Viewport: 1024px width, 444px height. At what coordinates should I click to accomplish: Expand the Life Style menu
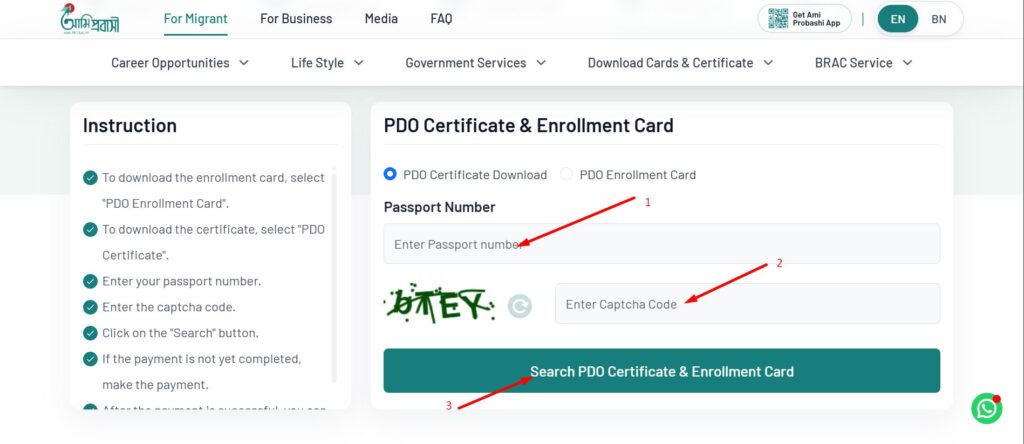(x=327, y=63)
